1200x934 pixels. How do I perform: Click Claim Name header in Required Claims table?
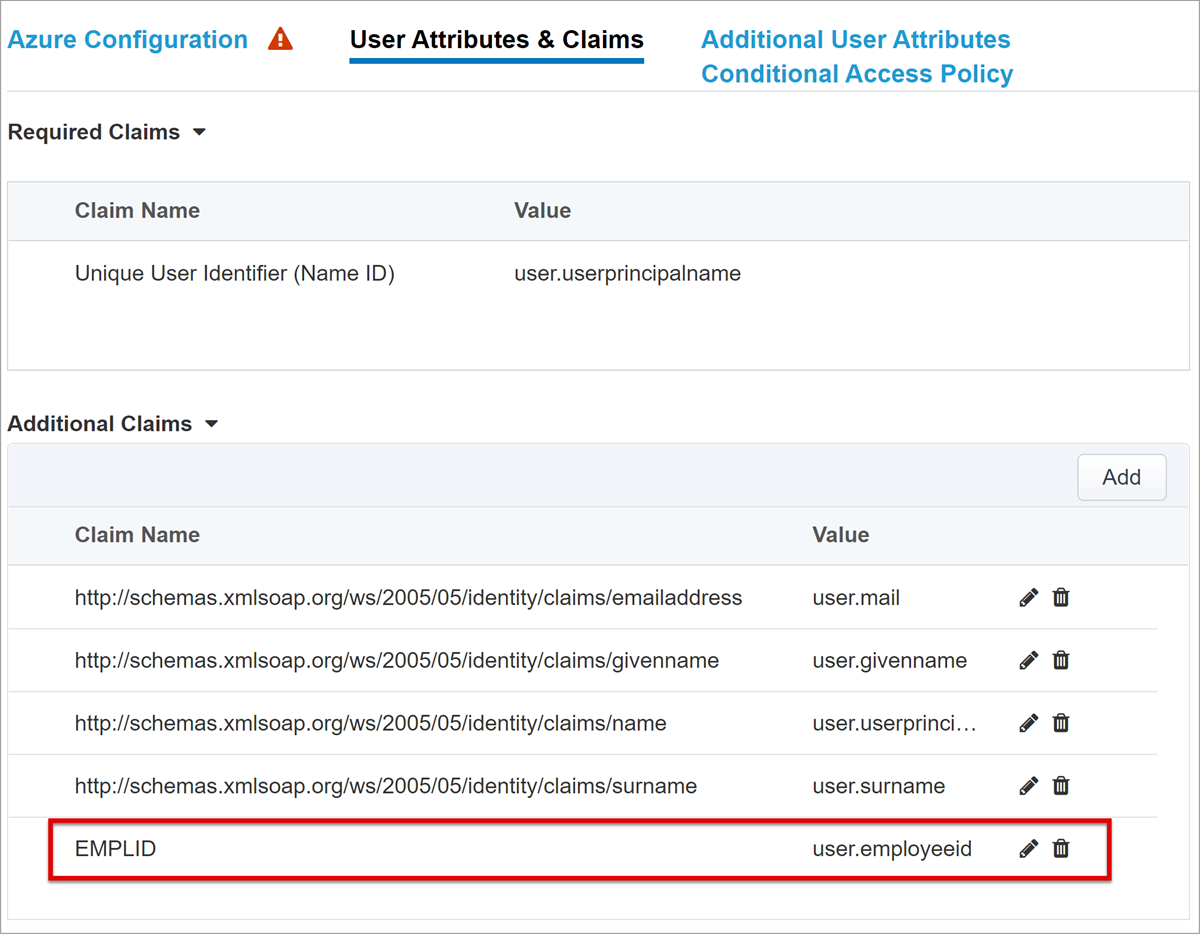(x=137, y=210)
